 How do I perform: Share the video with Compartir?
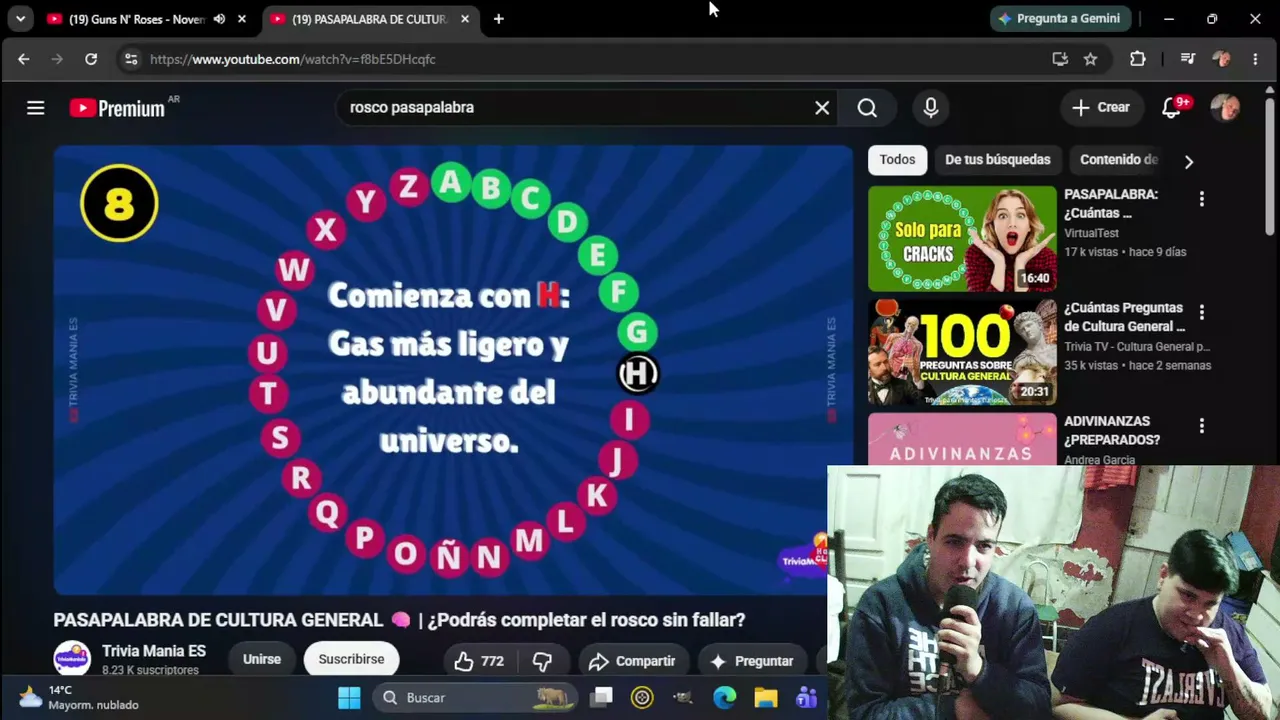tap(632, 661)
